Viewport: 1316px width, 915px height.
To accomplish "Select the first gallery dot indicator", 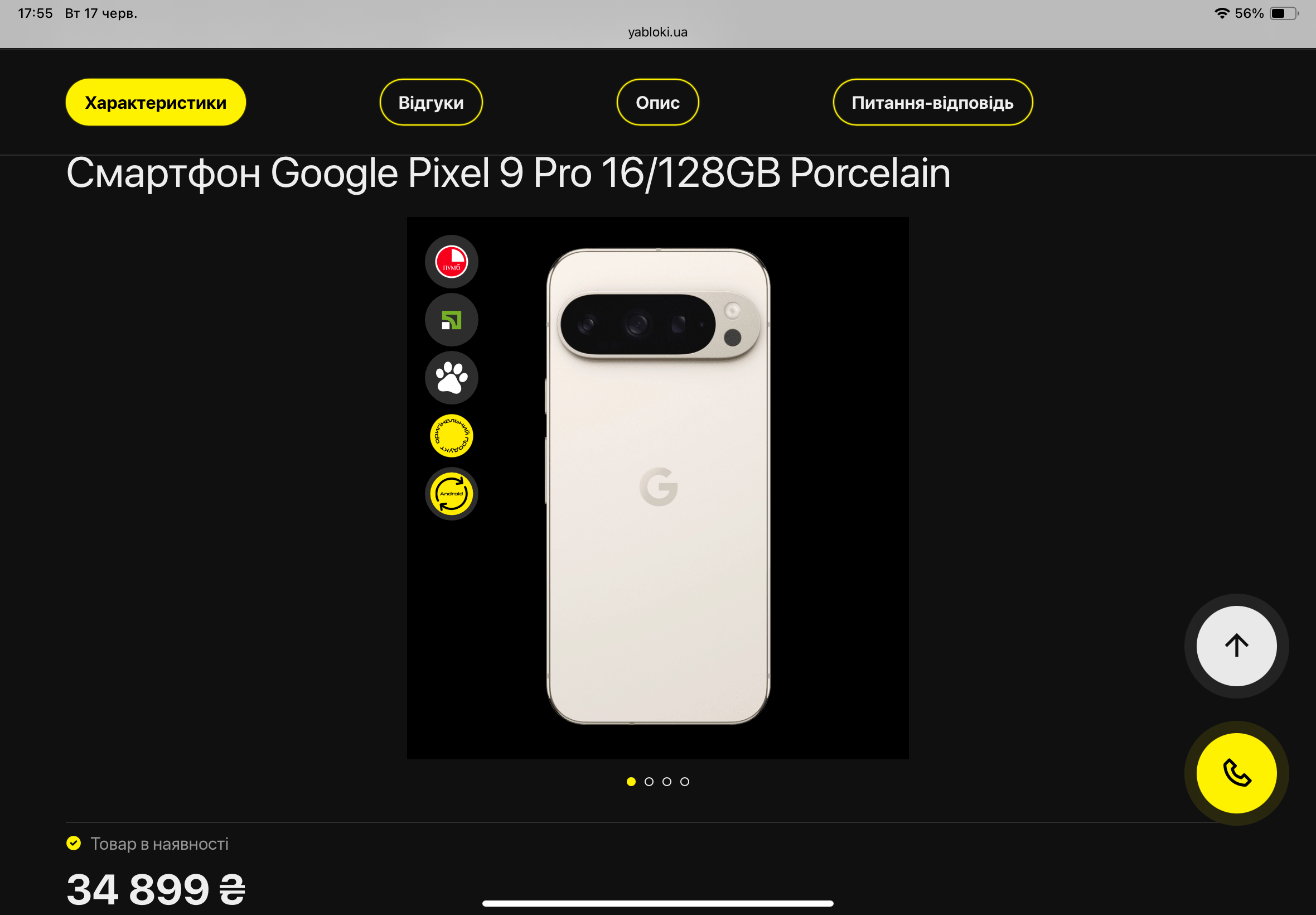I will click(x=631, y=782).
